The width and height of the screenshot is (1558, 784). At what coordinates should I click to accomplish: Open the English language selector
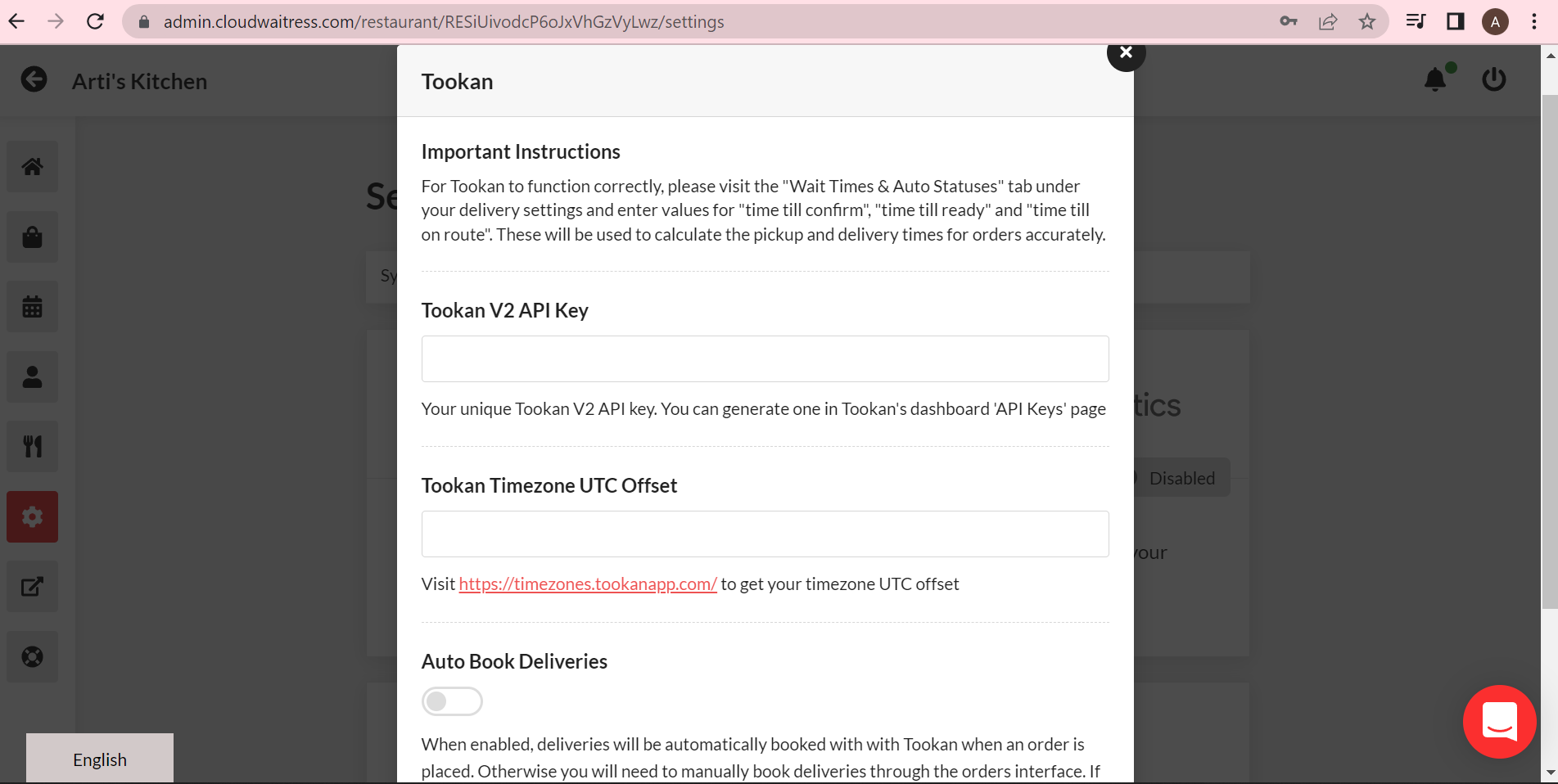99,759
